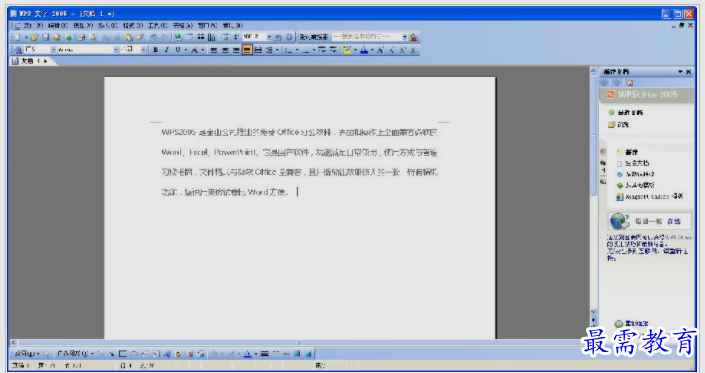Click the font color button in formatting toolbar
The height and width of the screenshot is (373, 705).
[x=364, y=50]
